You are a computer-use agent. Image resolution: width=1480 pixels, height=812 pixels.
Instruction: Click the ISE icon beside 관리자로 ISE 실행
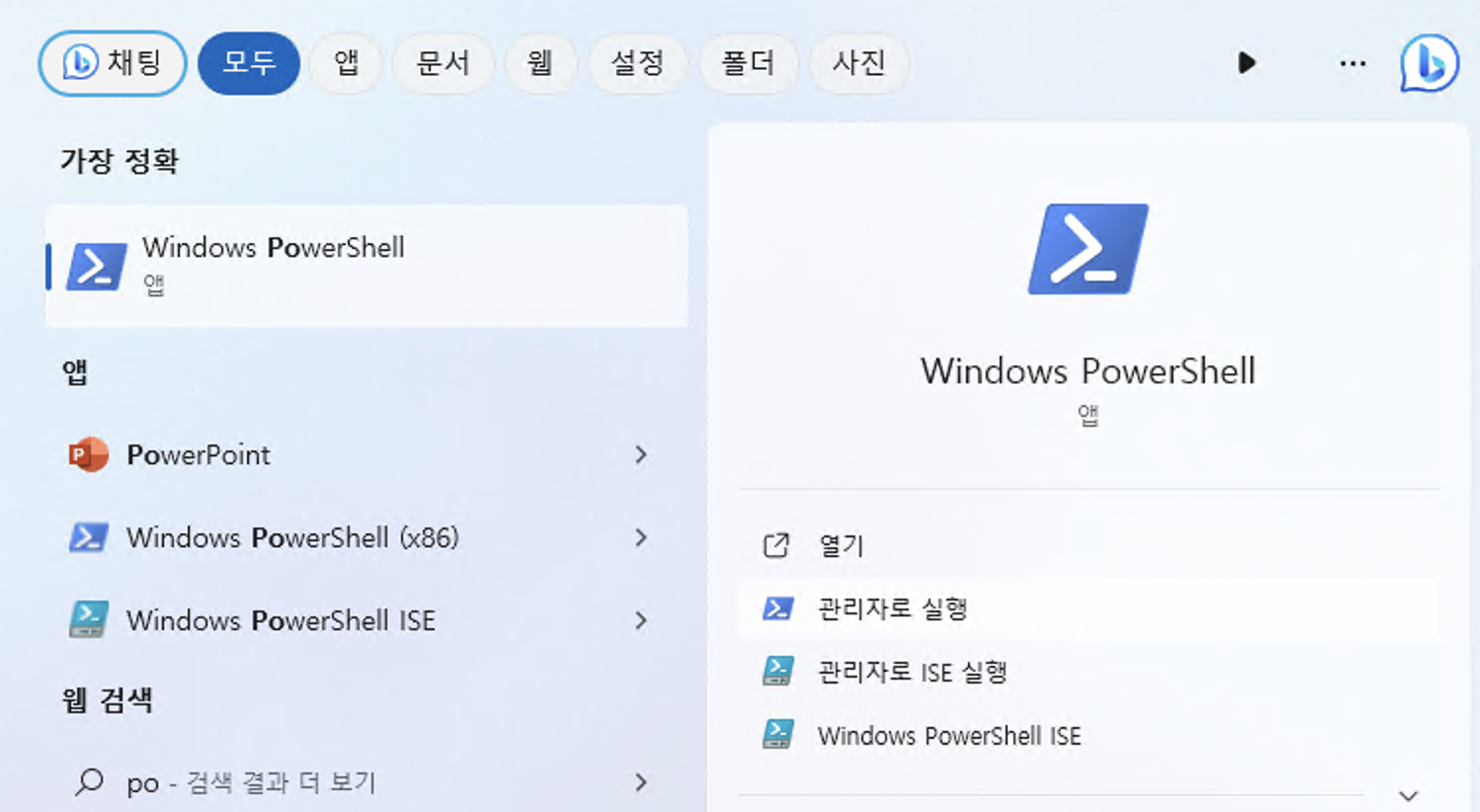click(x=778, y=672)
